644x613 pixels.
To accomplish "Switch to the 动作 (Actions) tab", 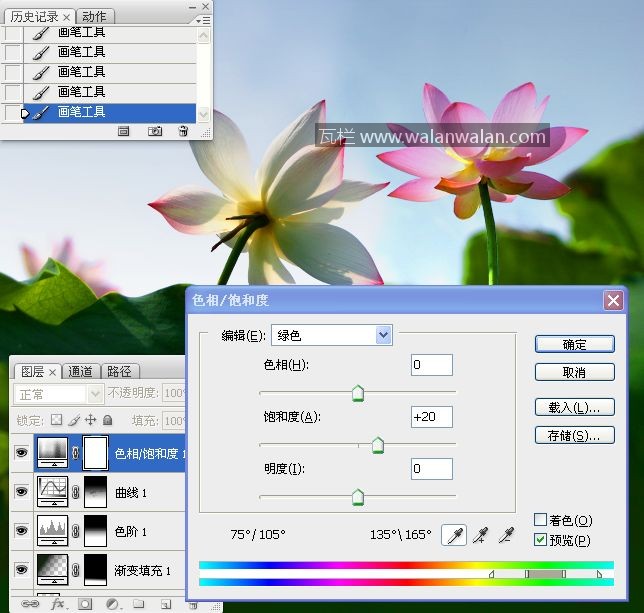I will tap(95, 17).
